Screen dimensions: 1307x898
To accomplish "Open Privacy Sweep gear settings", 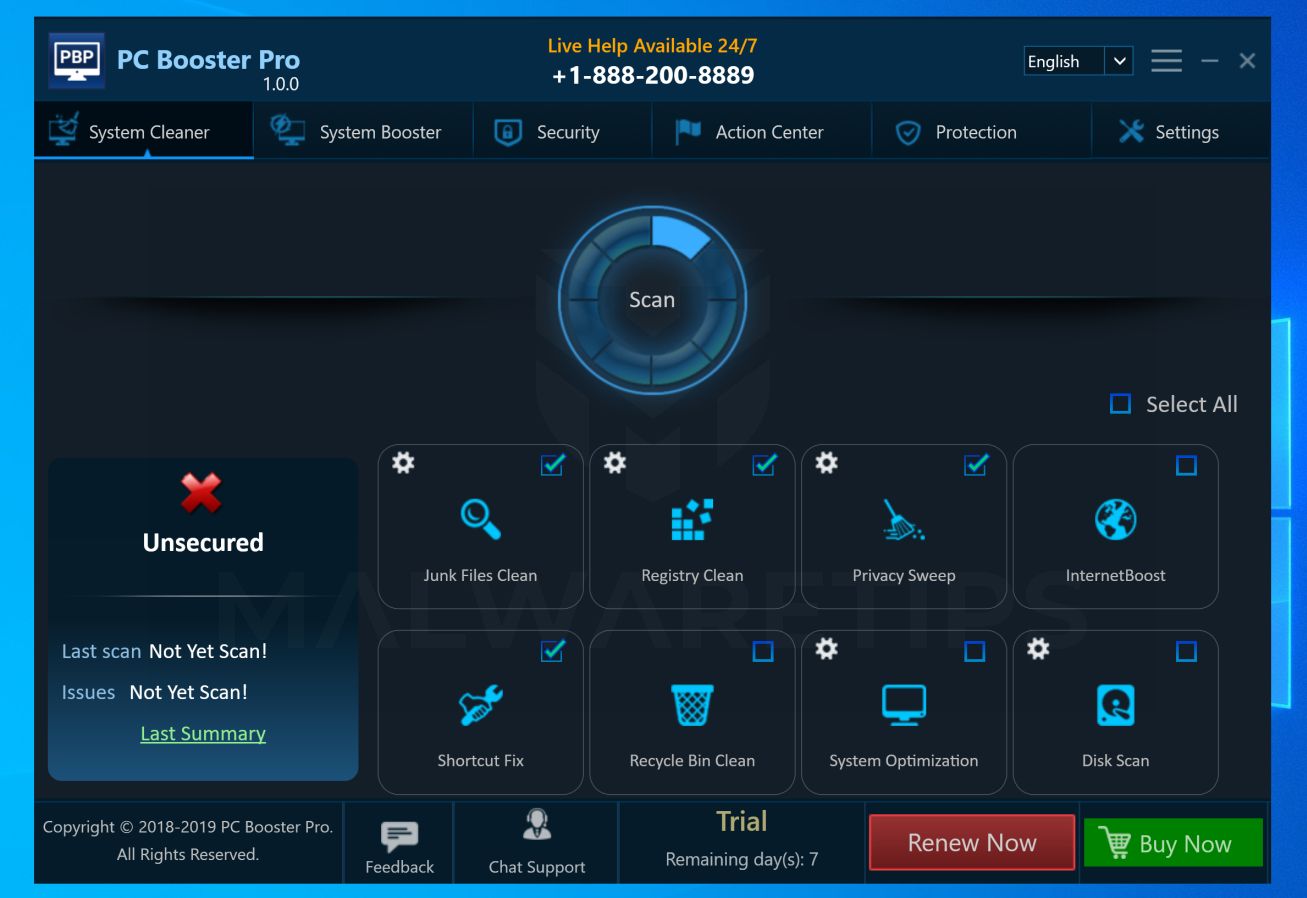I will point(826,463).
